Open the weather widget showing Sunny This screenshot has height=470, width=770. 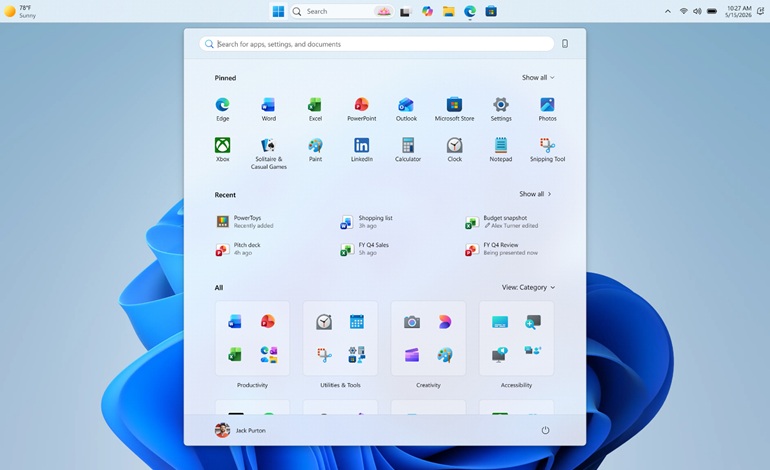(x=20, y=11)
